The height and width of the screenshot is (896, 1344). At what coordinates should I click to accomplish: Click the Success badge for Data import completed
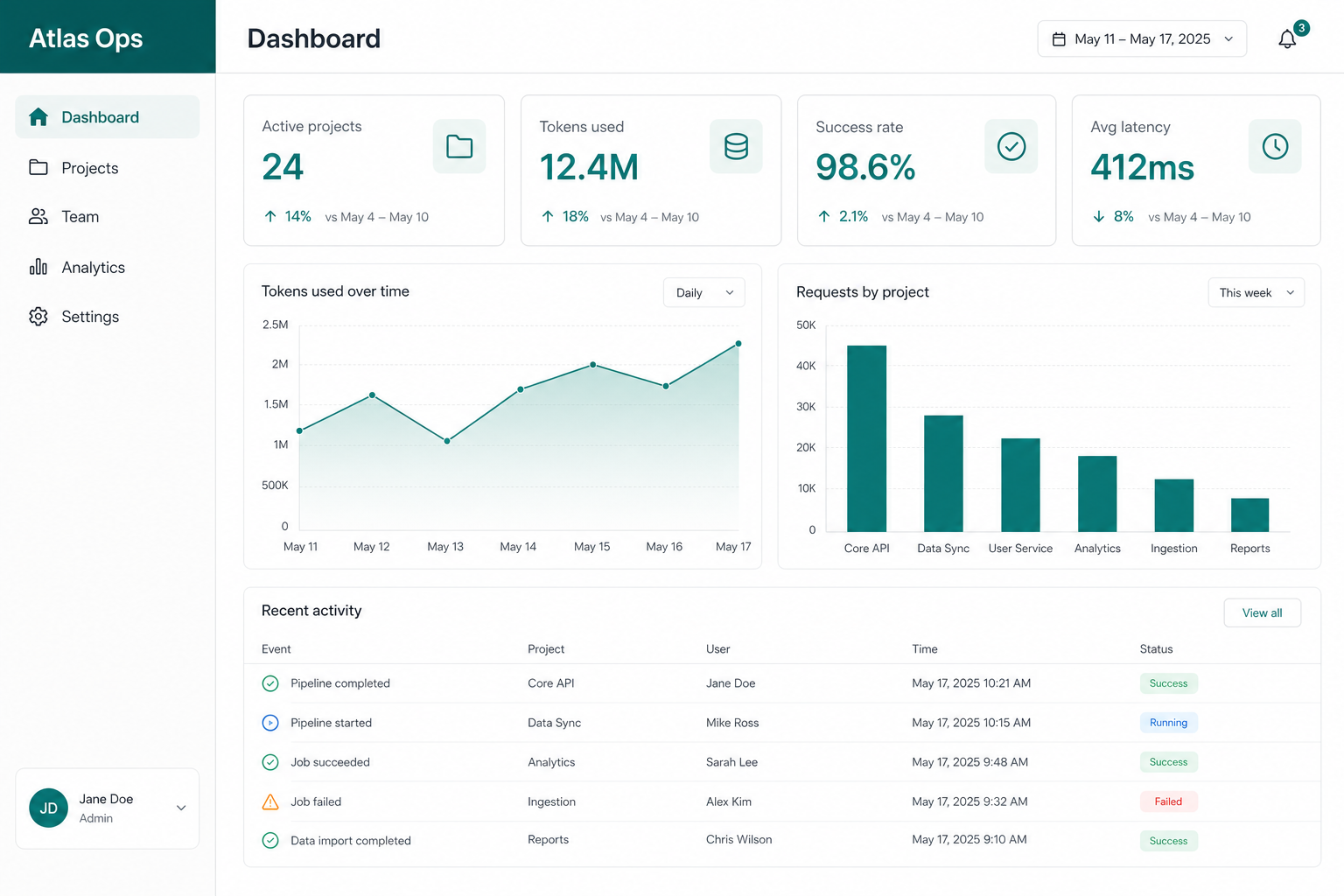tap(1168, 841)
